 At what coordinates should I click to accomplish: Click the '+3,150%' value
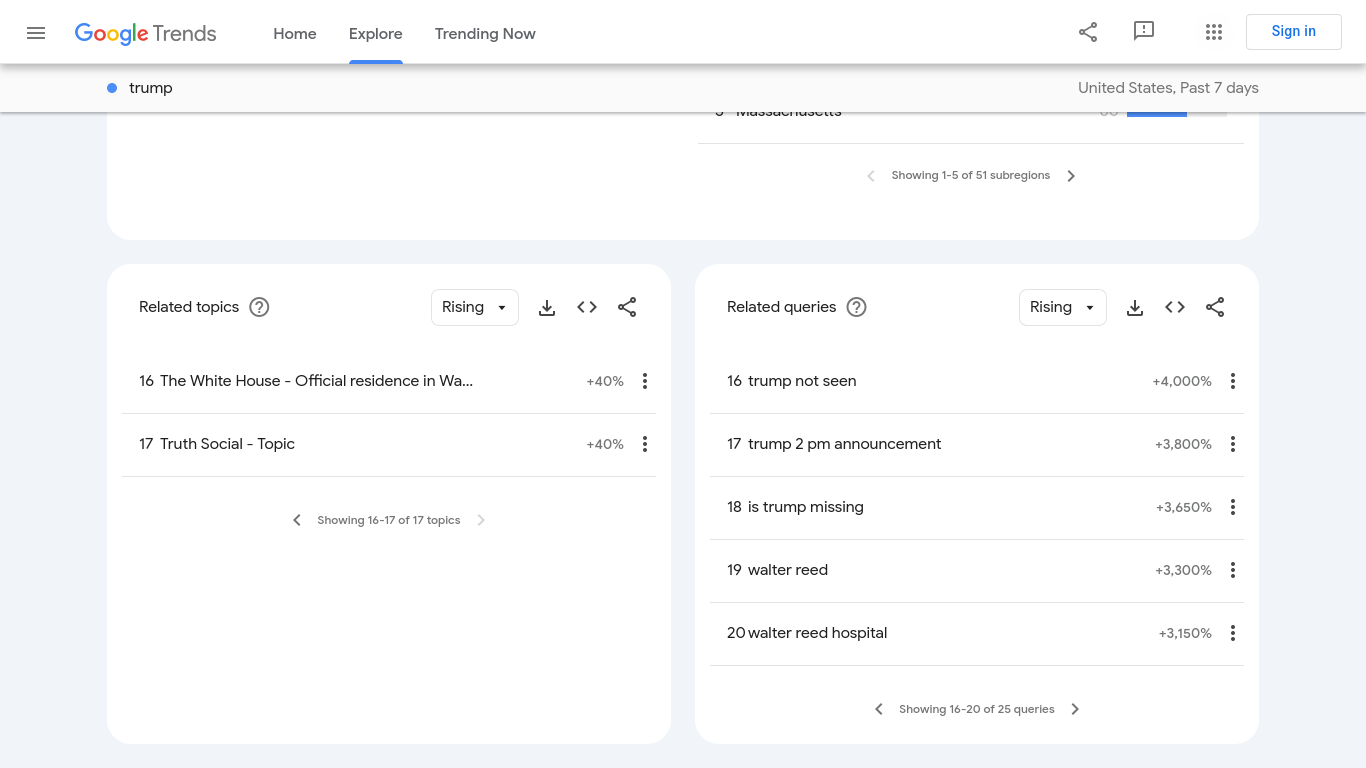click(x=1185, y=633)
